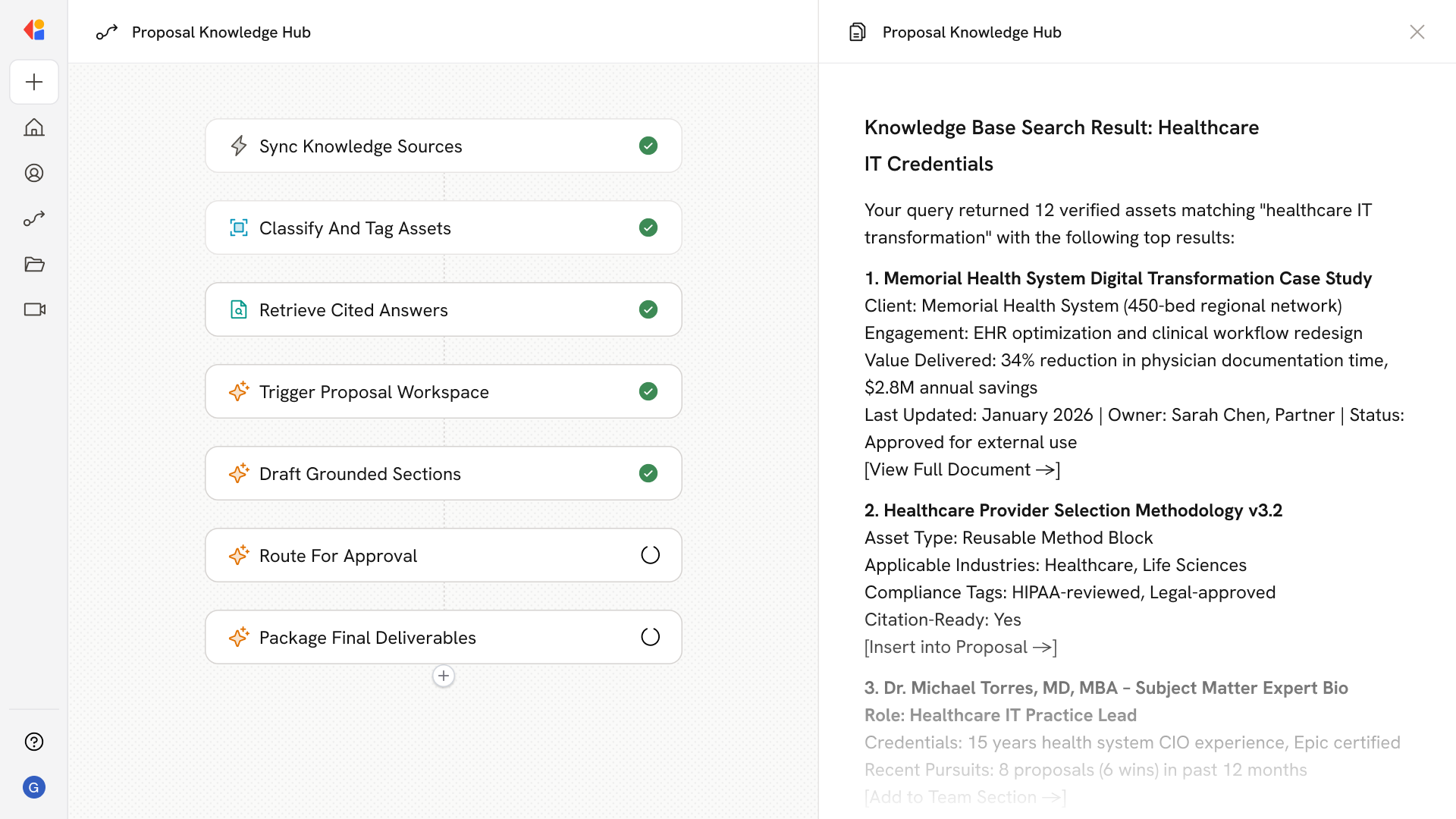This screenshot has width=1456, height=819.
Task: Open the profile icon in sidebar
Action: pos(34,173)
